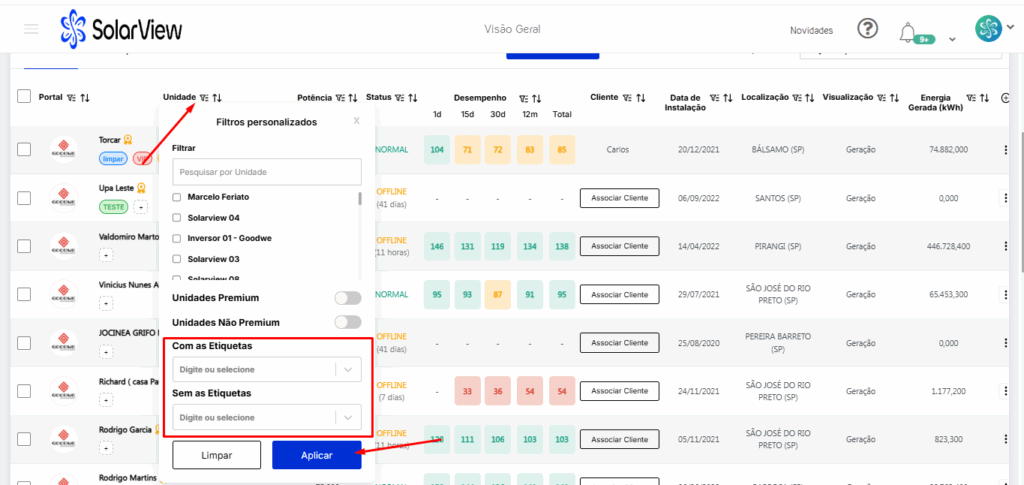Expand the Sem as Etiquetas dropdown
The height and width of the screenshot is (485, 1024).
pos(347,417)
